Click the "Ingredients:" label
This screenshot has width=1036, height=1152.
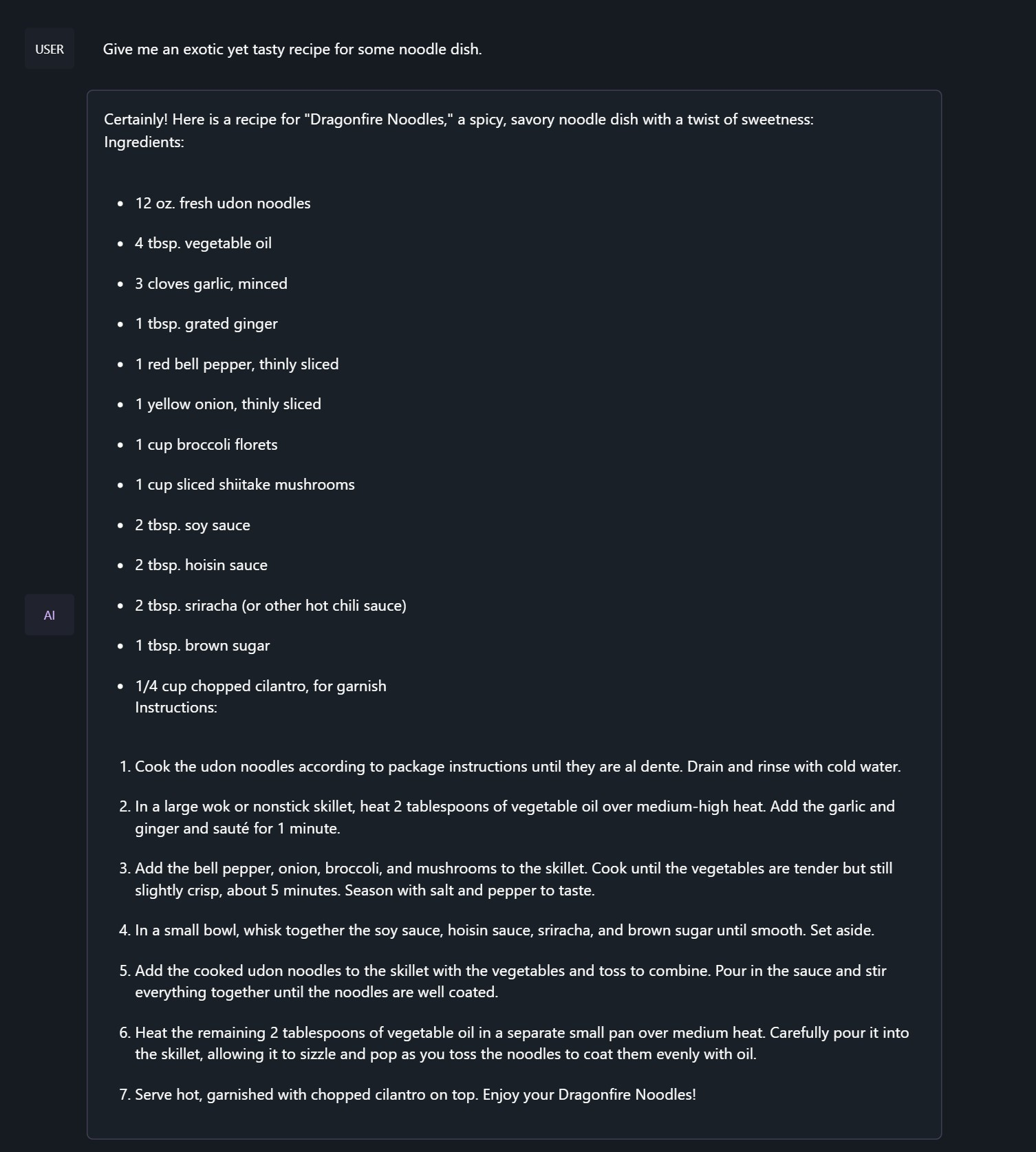point(144,142)
